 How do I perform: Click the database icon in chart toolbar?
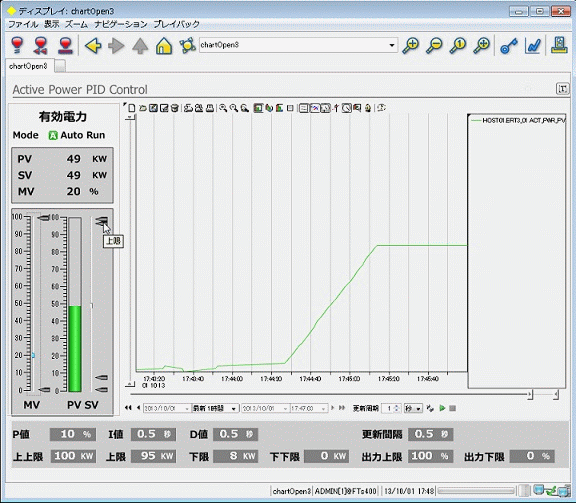coord(175,108)
